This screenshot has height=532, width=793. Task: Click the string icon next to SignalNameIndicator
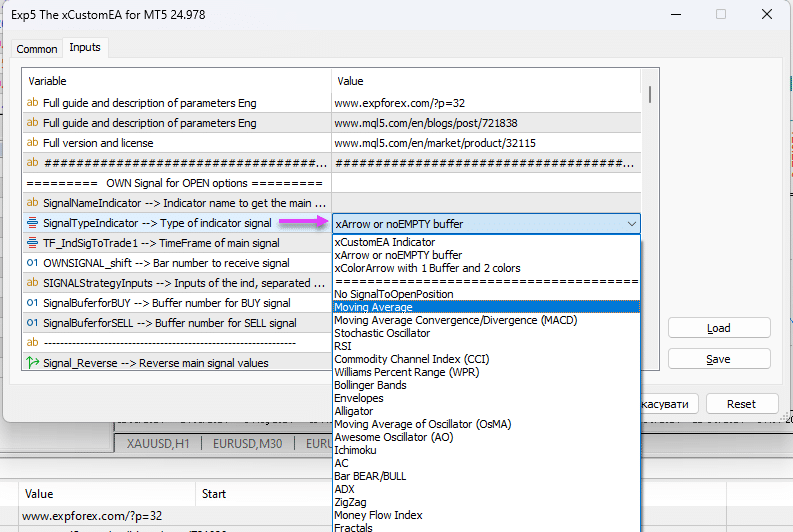pyautogui.click(x=33, y=203)
